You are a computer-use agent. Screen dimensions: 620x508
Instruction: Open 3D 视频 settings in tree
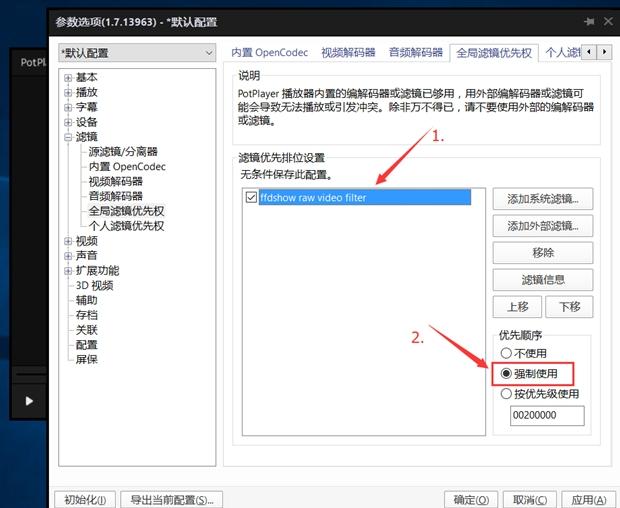(x=95, y=285)
